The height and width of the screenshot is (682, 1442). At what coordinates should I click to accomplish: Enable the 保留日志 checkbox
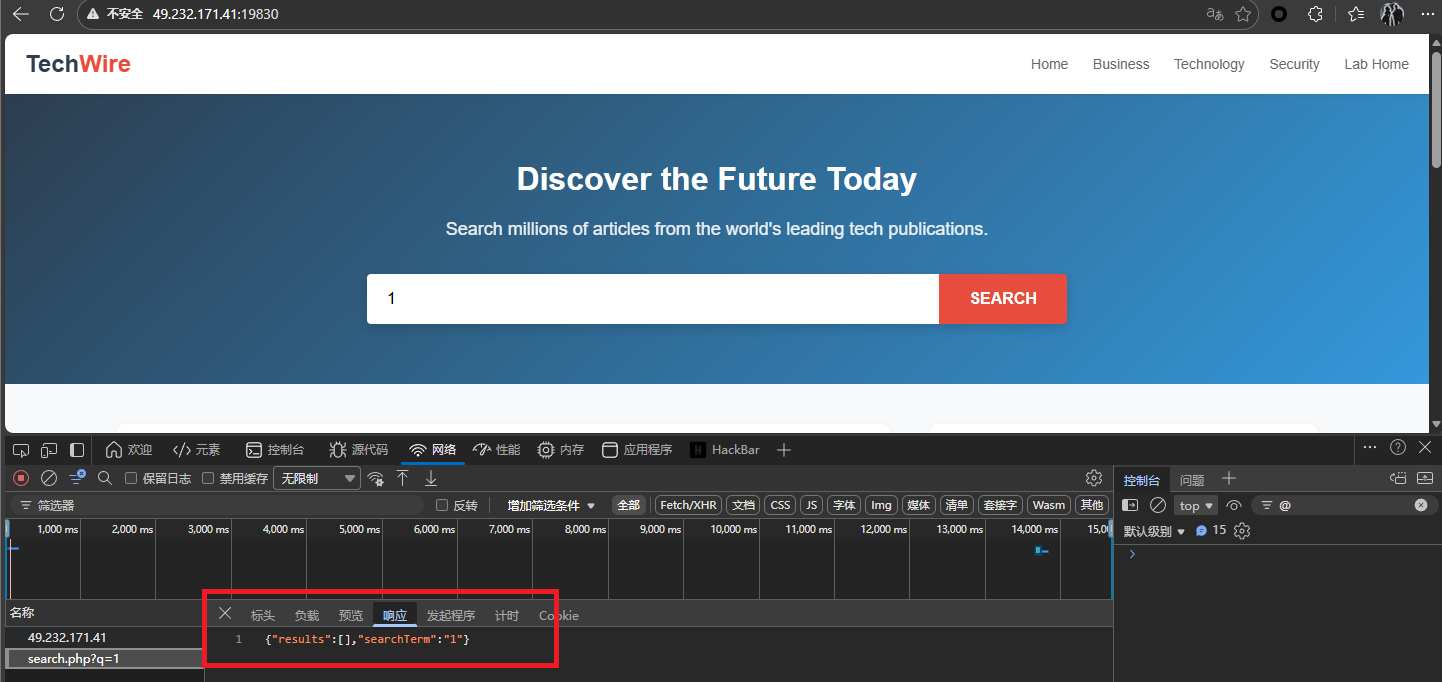[x=131, y=478]
